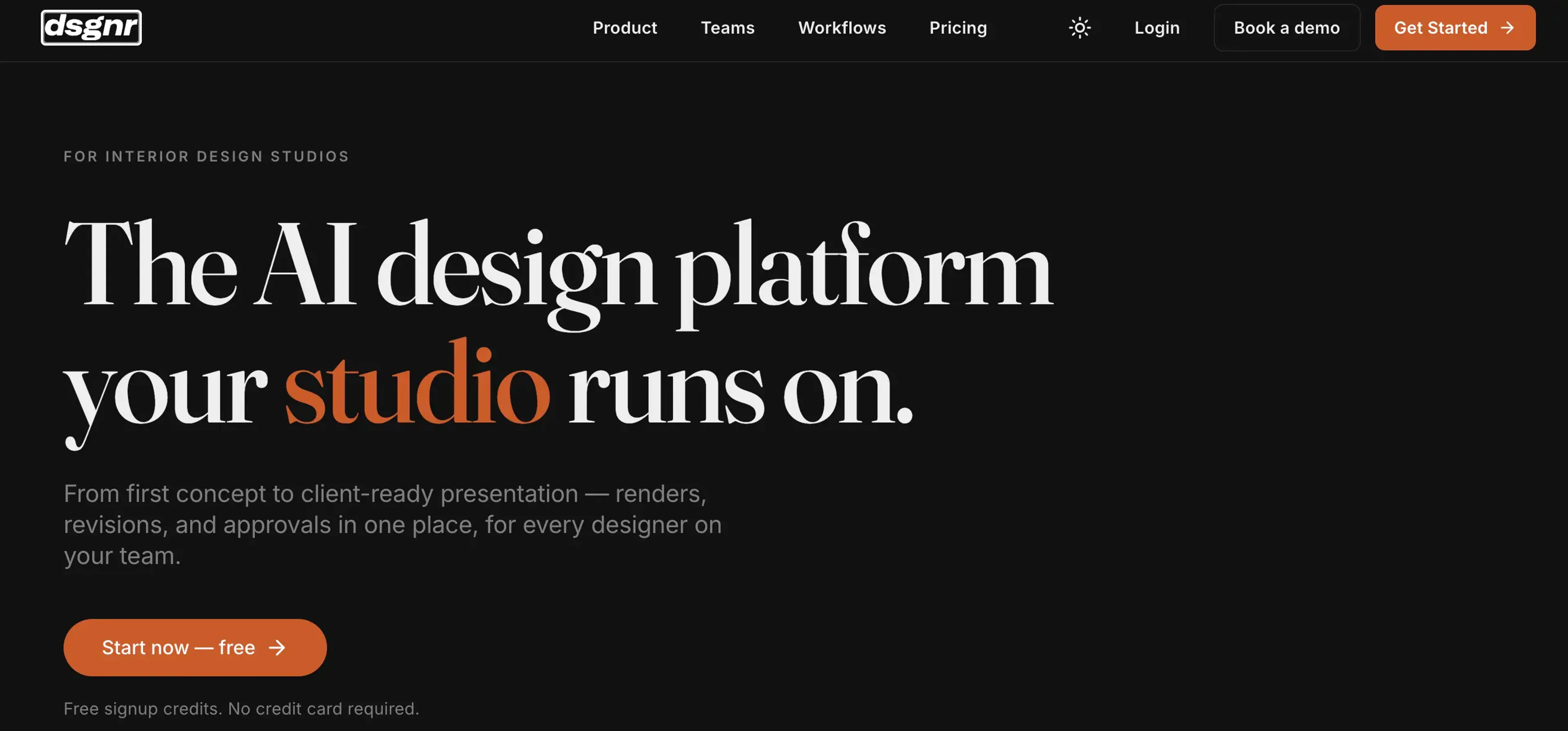Viewport: 1568px width, 731px height.
Task: Open the Product menu
Action: pyautogui.click(x=624, y=28)
